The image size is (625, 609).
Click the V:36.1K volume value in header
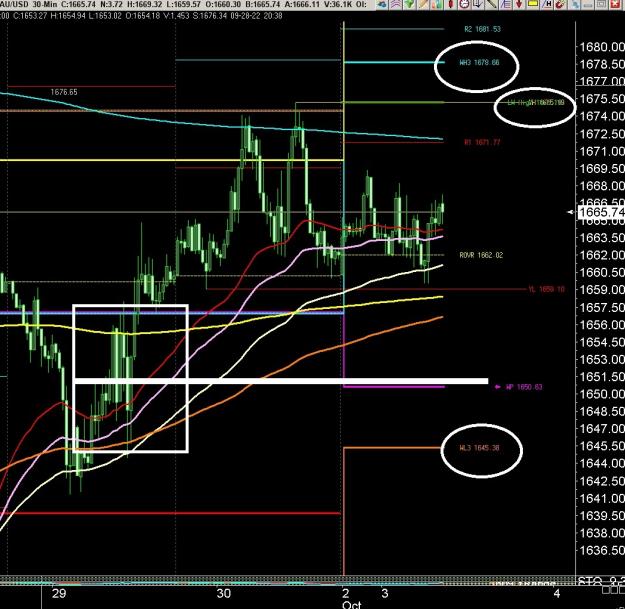coord(339,4)
